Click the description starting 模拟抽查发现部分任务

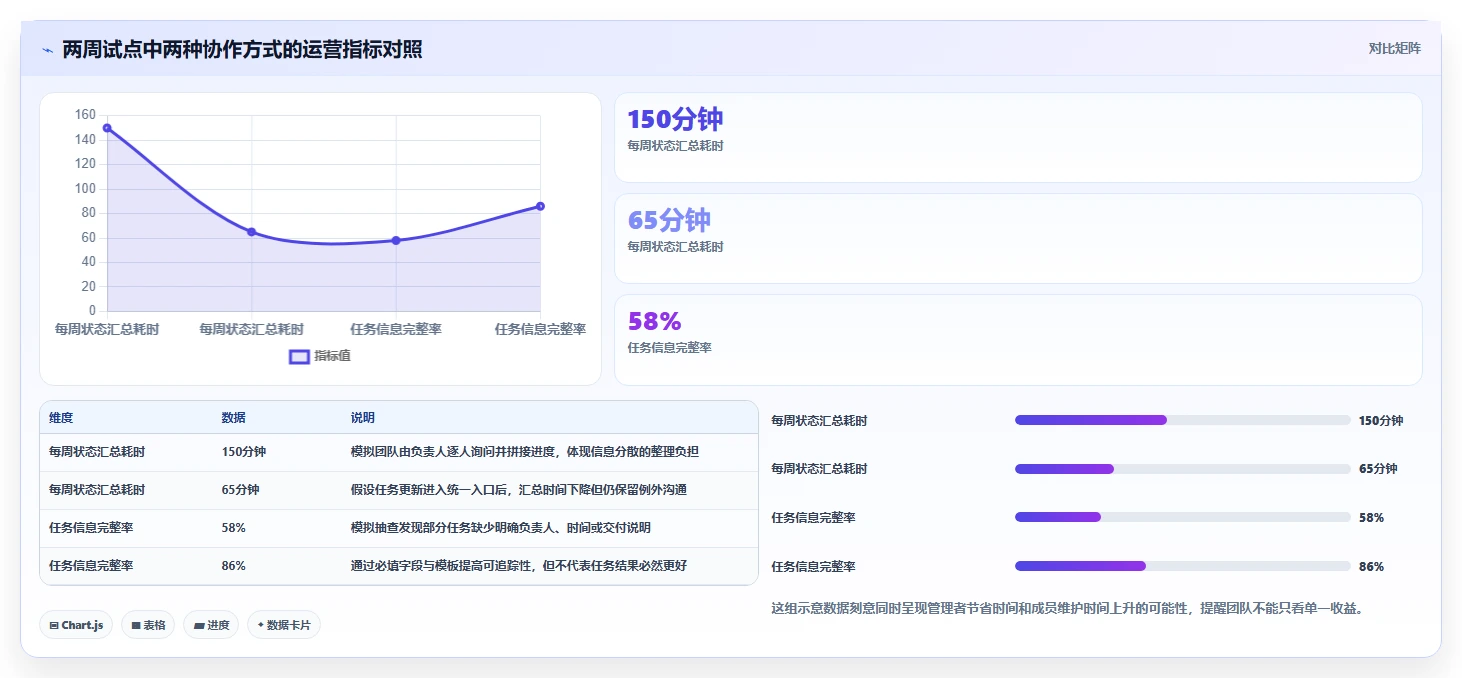(x=501, y=528)
